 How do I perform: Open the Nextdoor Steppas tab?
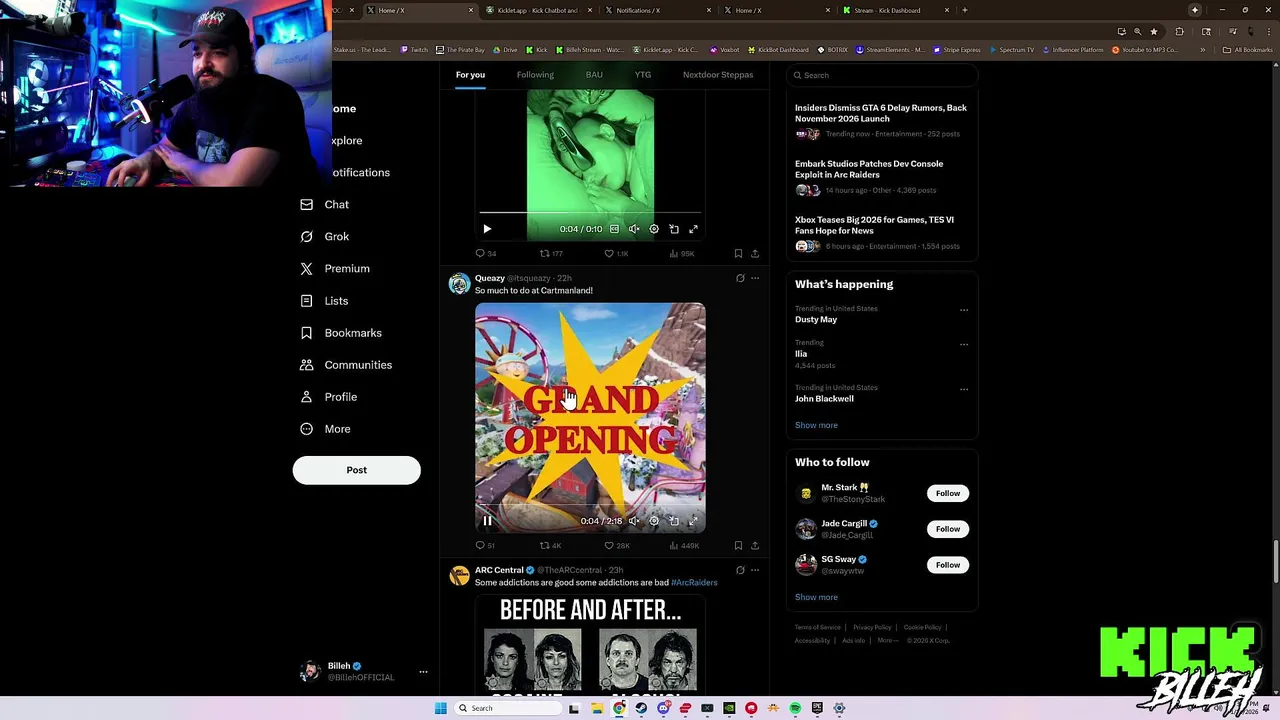(718, 75)
